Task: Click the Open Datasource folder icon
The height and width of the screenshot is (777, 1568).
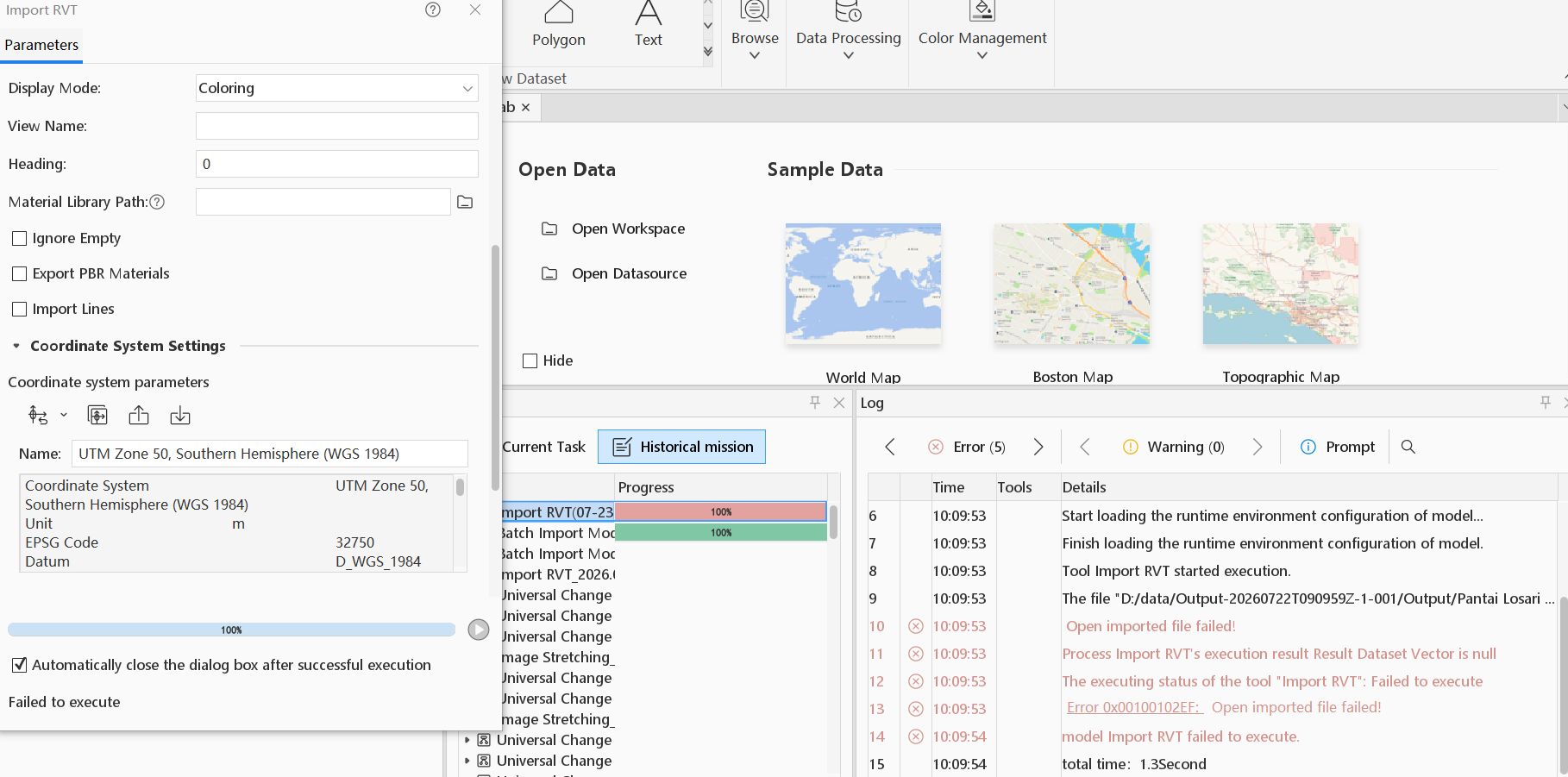Action: [549, 273]
